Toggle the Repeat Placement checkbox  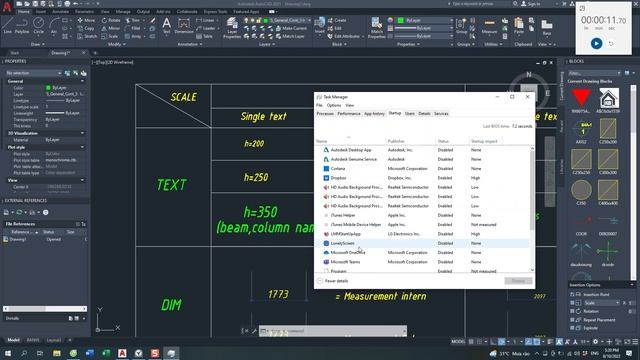tap(572, 320)
